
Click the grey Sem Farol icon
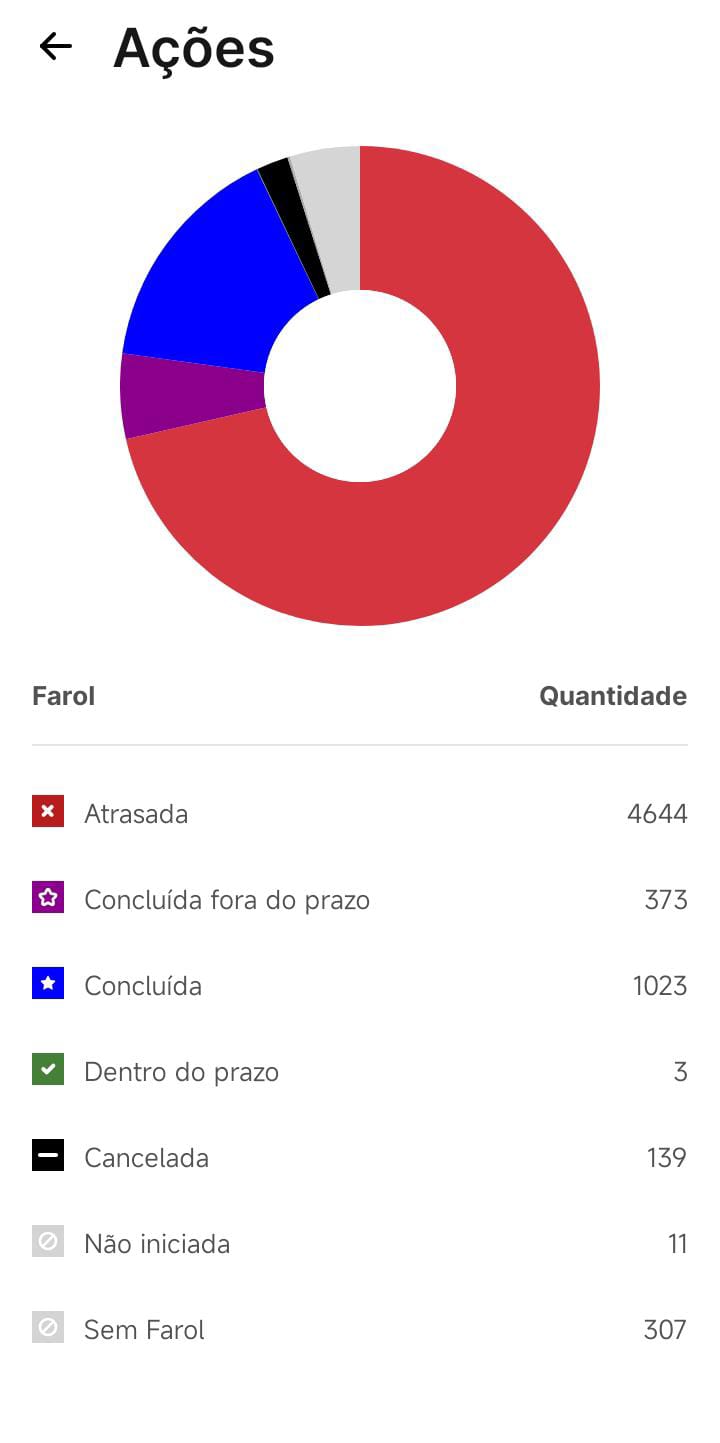pyautogui.click(x=48, y=1327)
